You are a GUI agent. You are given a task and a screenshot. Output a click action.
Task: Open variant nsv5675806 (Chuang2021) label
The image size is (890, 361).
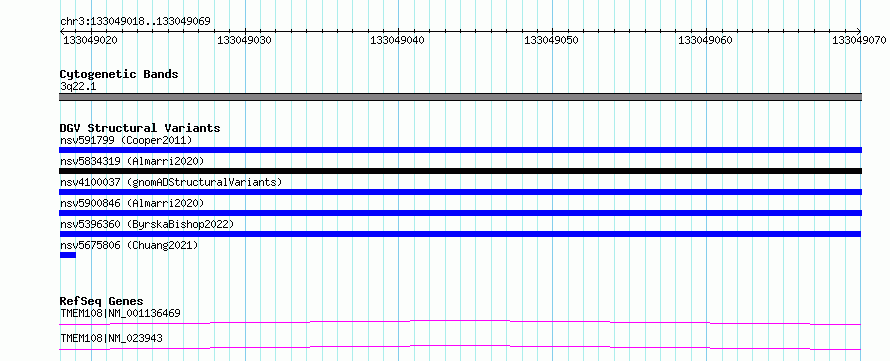(x=129, y=245)
